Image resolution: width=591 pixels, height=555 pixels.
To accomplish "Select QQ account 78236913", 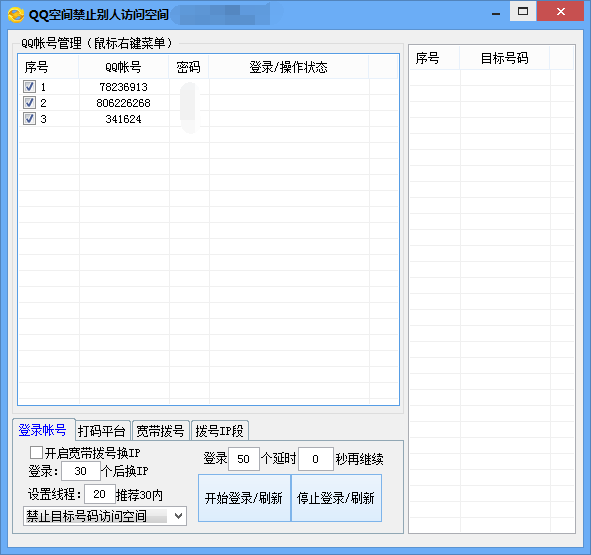I will coord(123,87).
